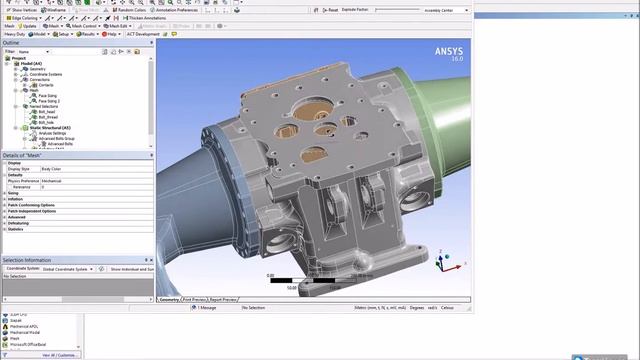The image size is (640, 360).
Task: Click the Microsoft Office Excel toolbox item
Action: point(27,344)
